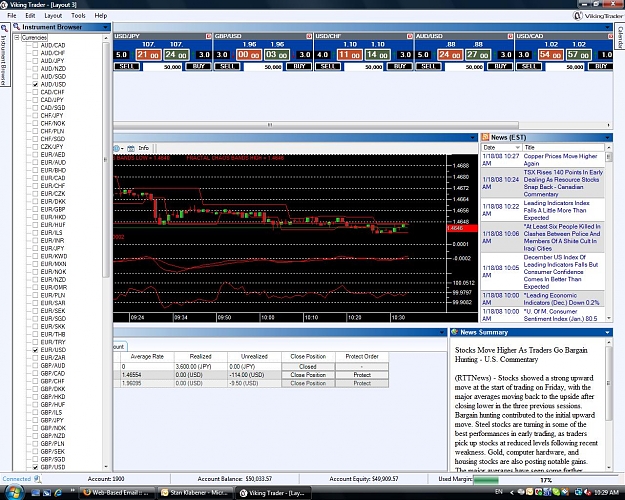Open the Copper Prices Move Higher Again headline

tap(560, 159)
